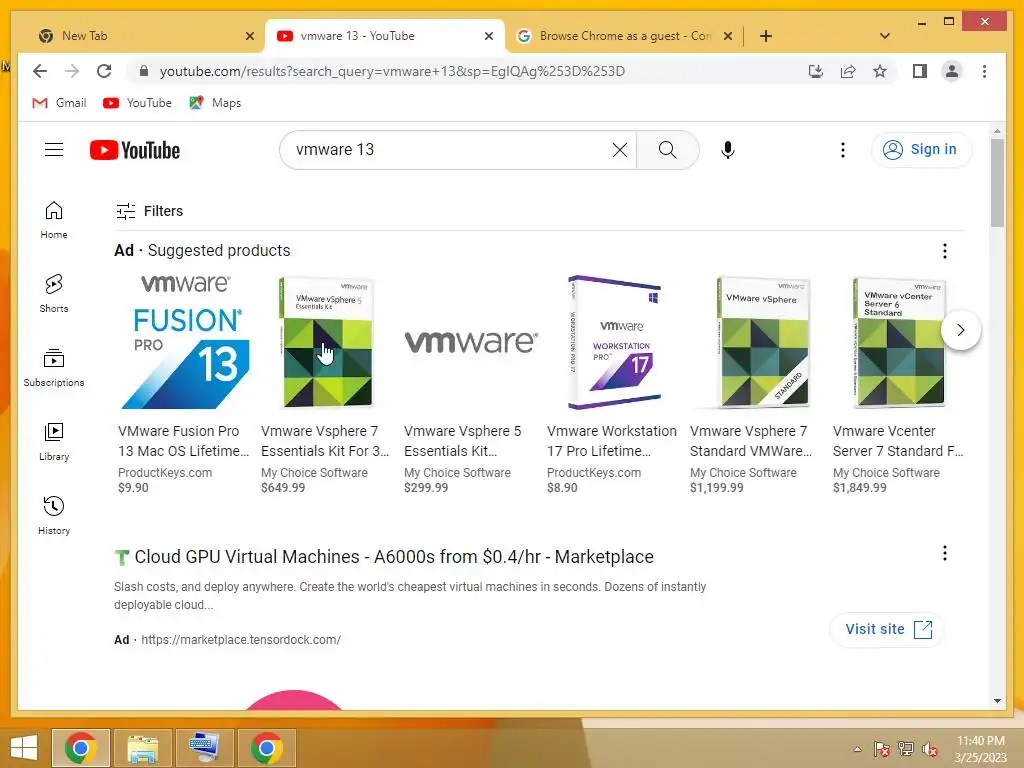Go back to the previous page
Viewport: 1024px width, 768px height.
tap(40, 71)
